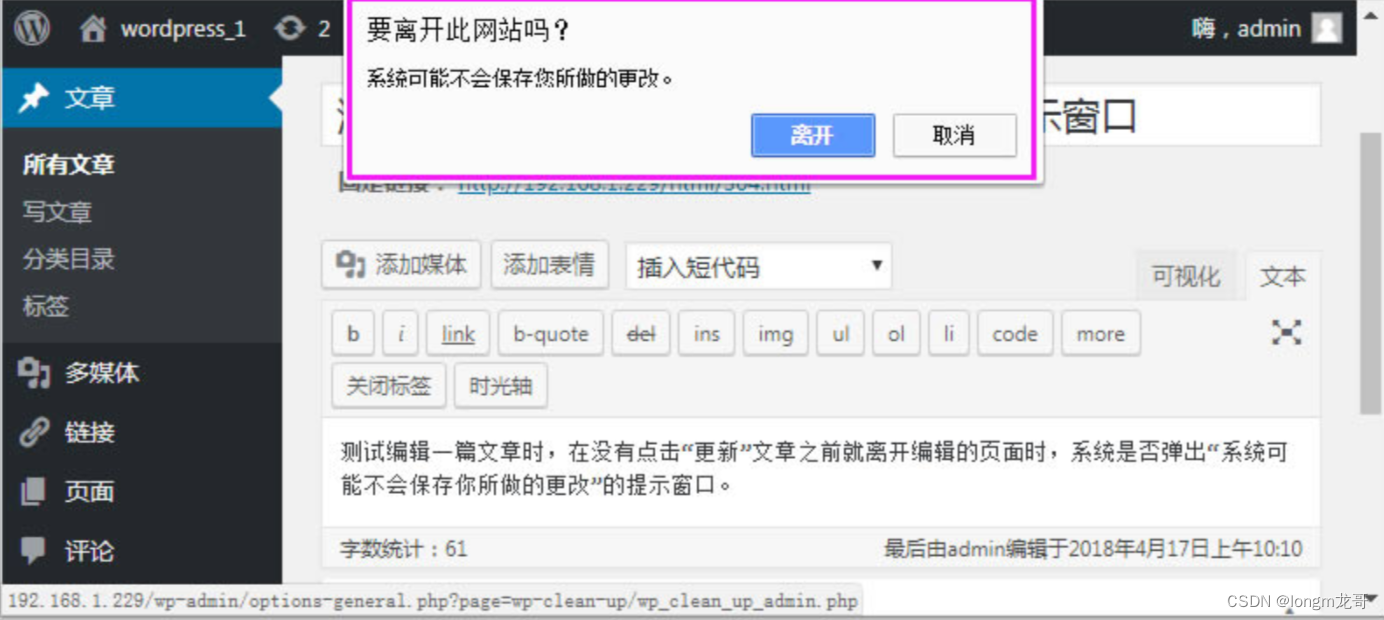This screenshot has height=620, width=1384.
Task: Select 写文章 in the sidebar
Action: coord(60,211)
